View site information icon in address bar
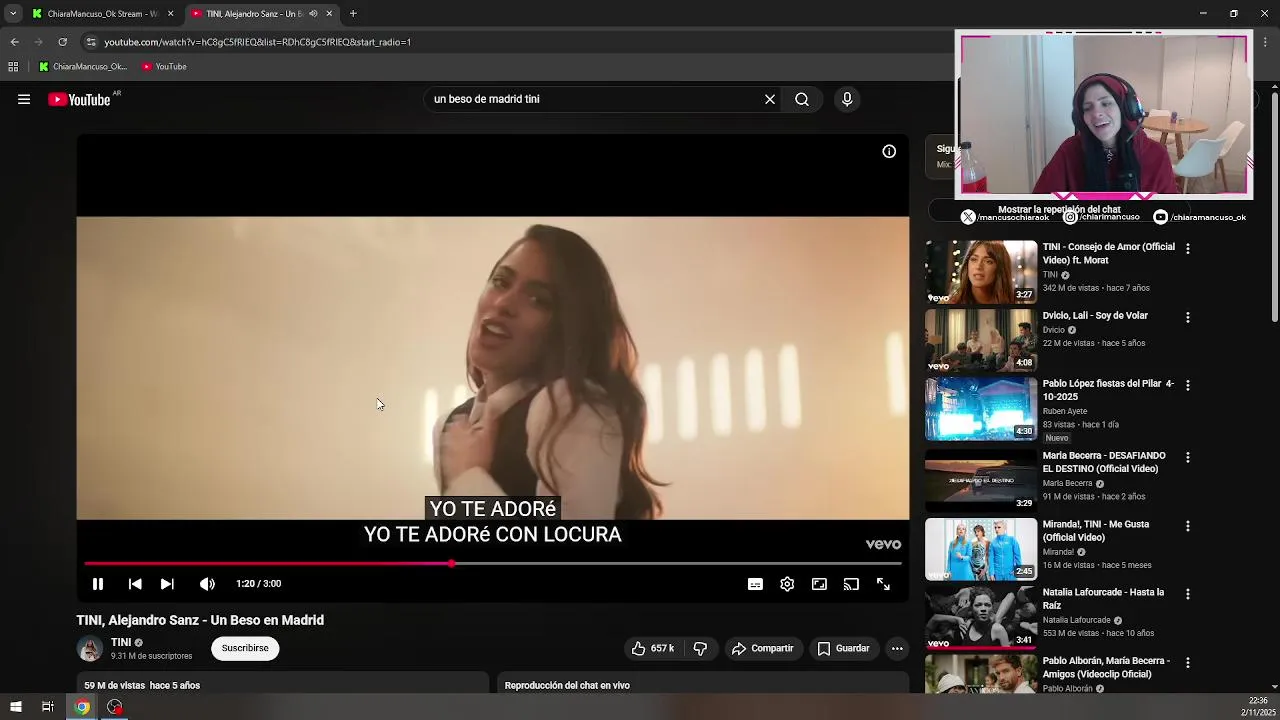 pyautogui.click(x=90, y=42)
